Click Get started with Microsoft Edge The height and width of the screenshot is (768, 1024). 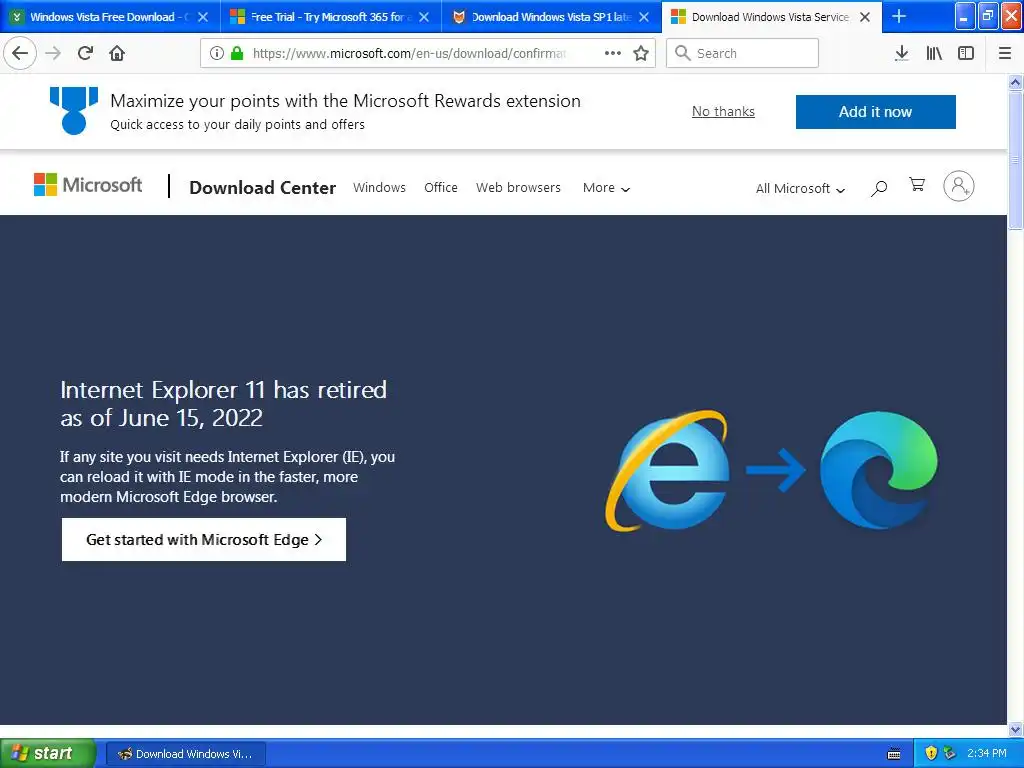pyautogui.click(x=204, y=539)
